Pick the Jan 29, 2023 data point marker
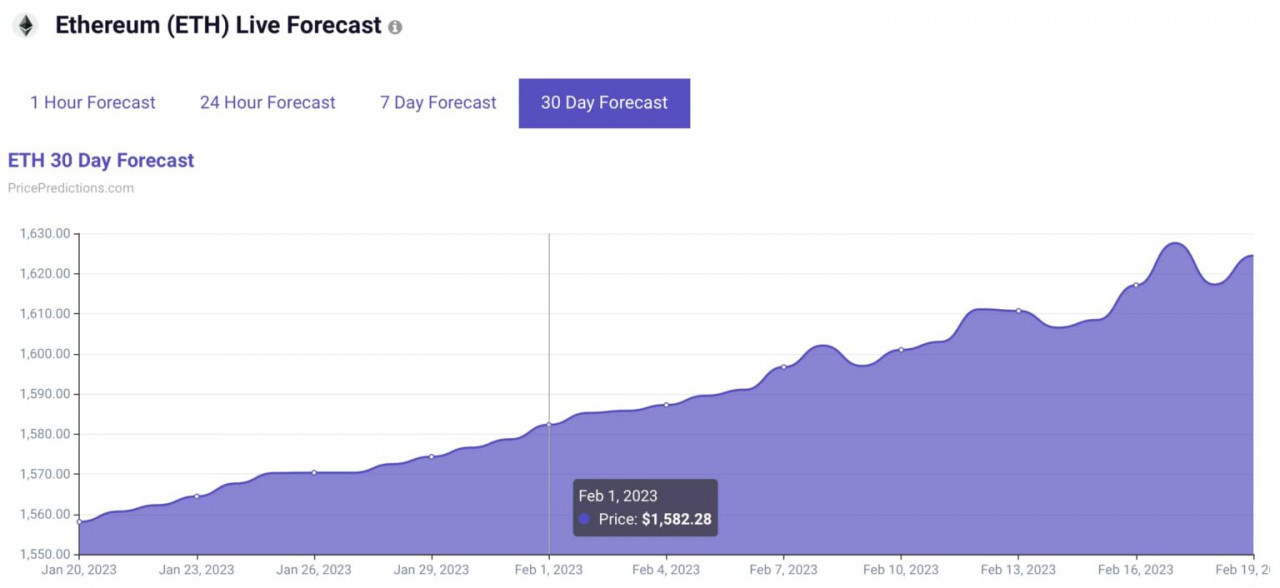Image resolution: width=1280 pixels, height=588 pixels. 431,456
